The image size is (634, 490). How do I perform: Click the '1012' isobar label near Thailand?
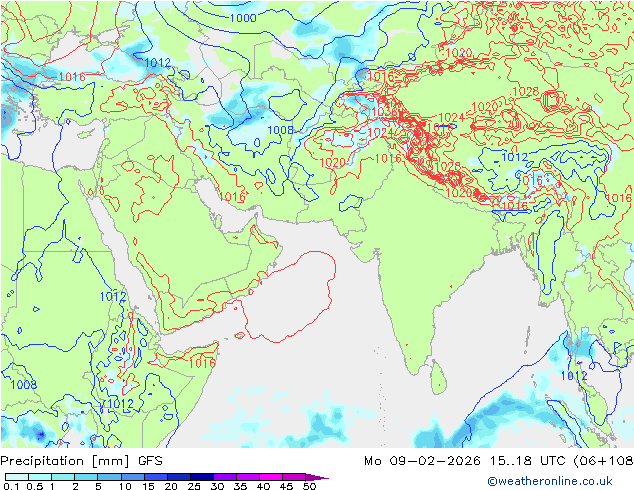574,376
